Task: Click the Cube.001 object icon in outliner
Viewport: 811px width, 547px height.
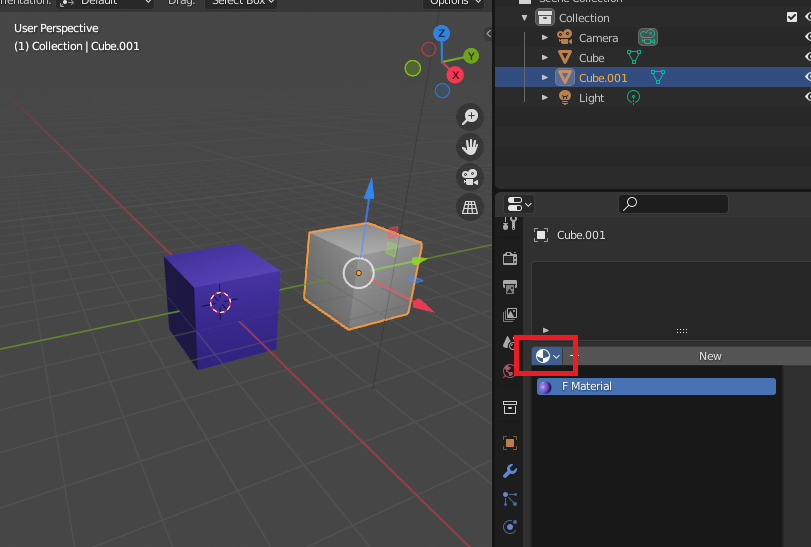Action: point(565,78)
